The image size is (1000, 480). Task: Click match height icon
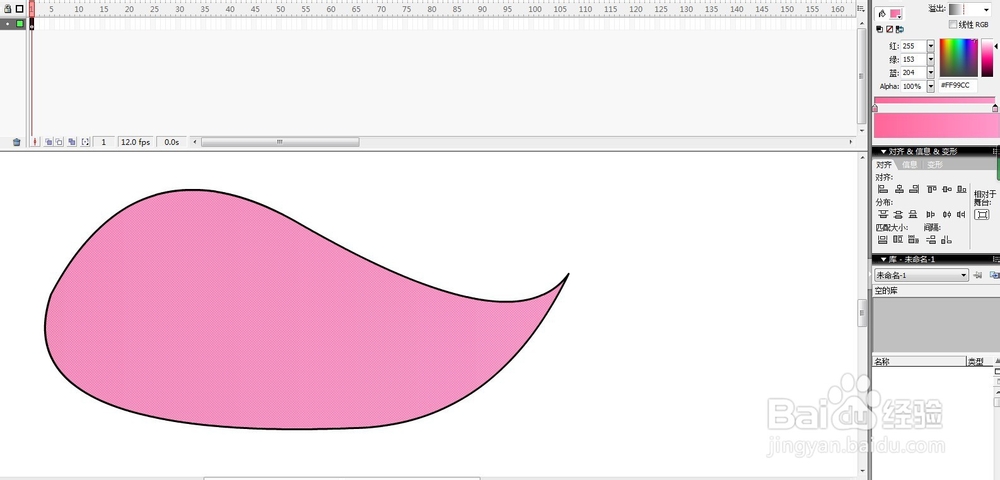click(898, 240)
